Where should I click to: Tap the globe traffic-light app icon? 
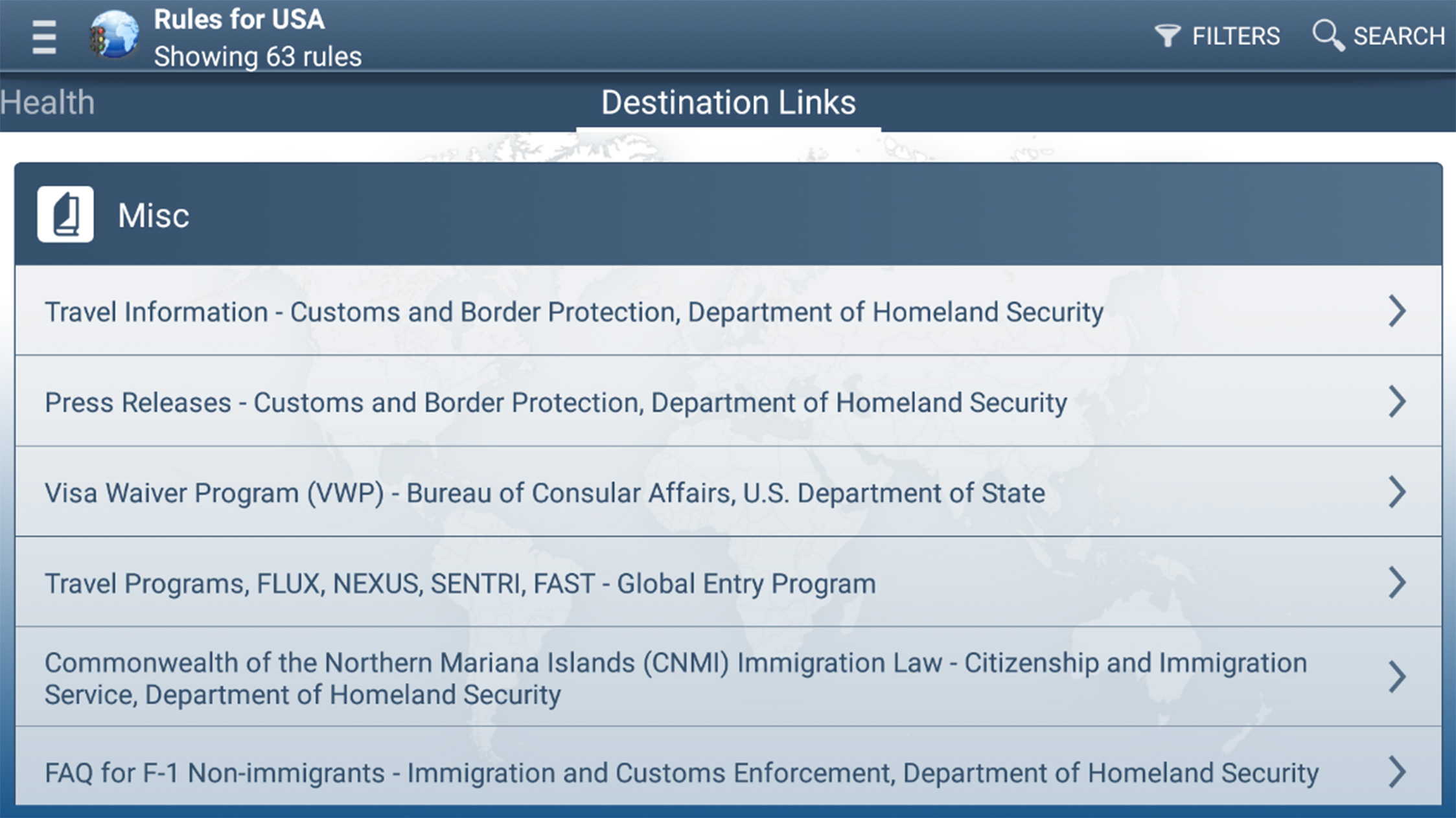(115, 35)
